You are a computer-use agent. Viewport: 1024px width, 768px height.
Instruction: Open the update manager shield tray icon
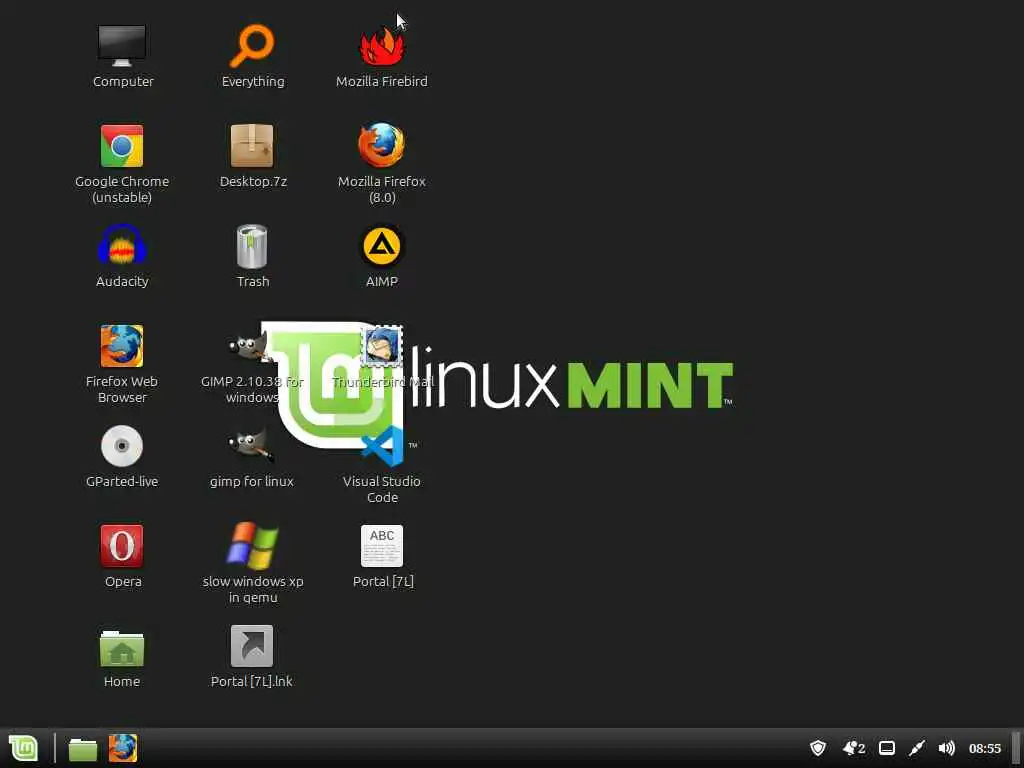click(818, 748)
